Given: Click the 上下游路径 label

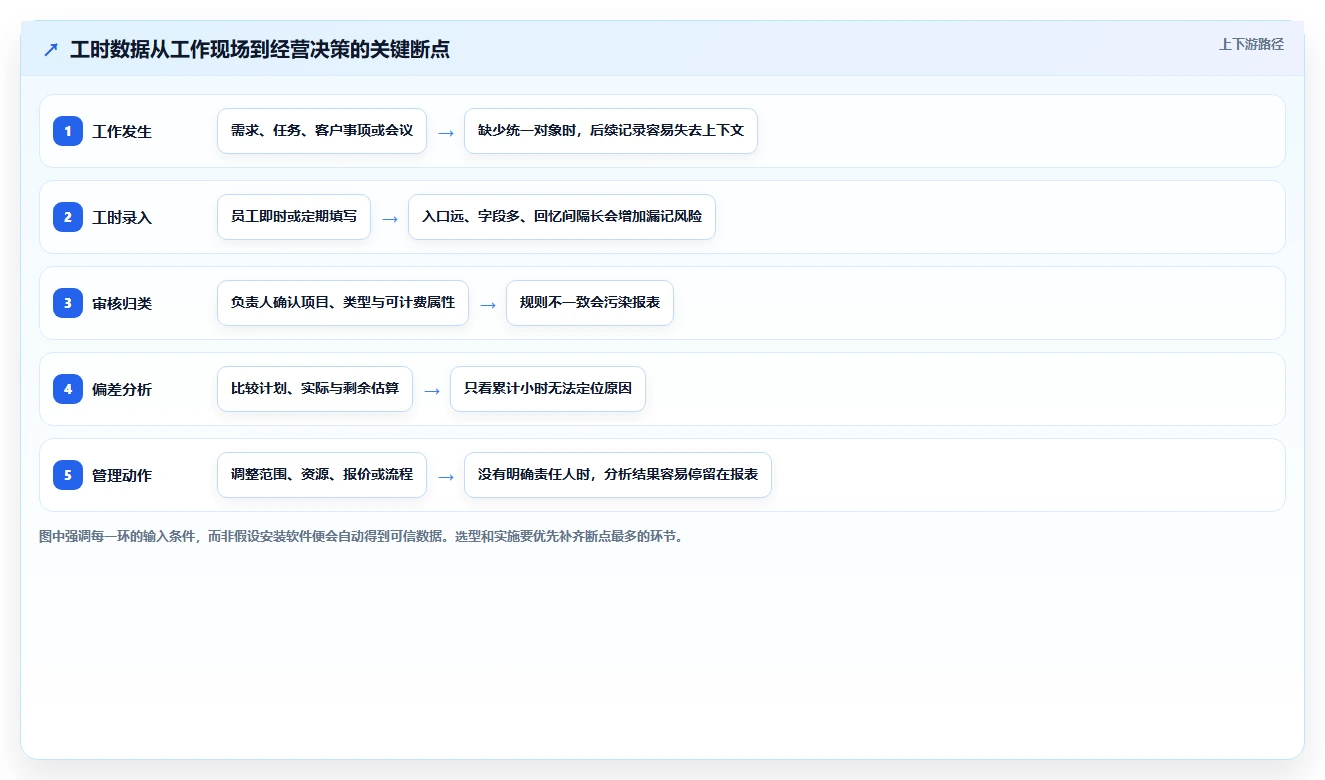Looking at the screenshot, I should [x=1251, y=45].
